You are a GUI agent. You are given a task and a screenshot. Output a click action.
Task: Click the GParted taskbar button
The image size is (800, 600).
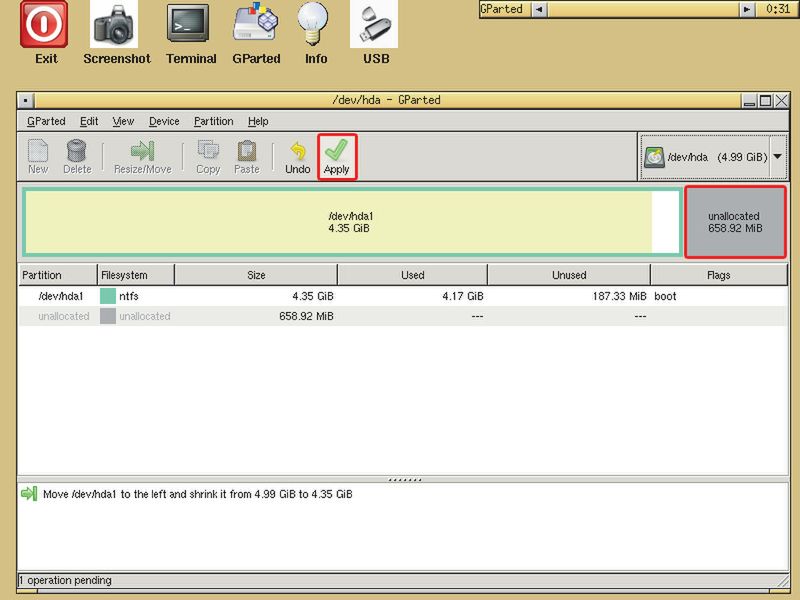[502, 9]
